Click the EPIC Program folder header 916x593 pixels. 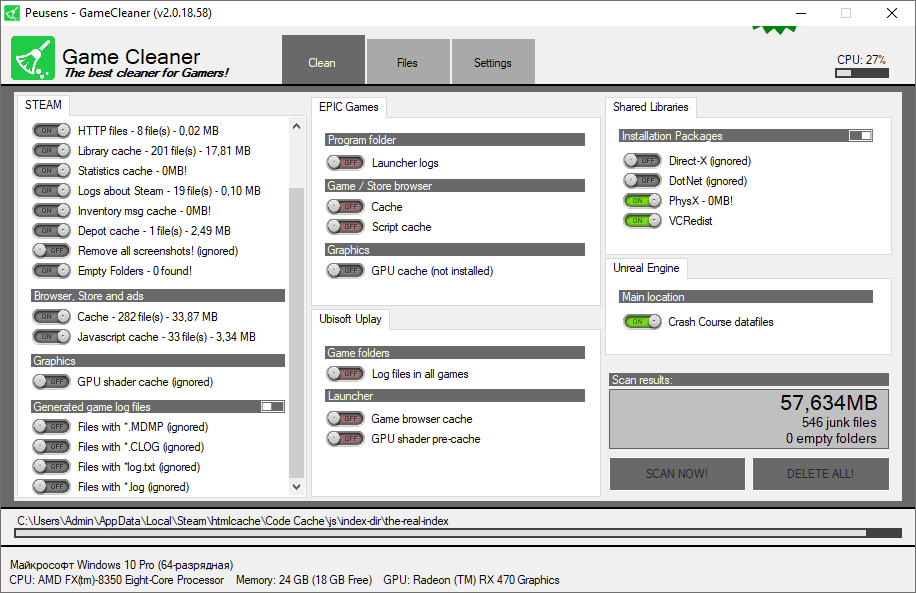pyautogui.click(x=455, y=140)
